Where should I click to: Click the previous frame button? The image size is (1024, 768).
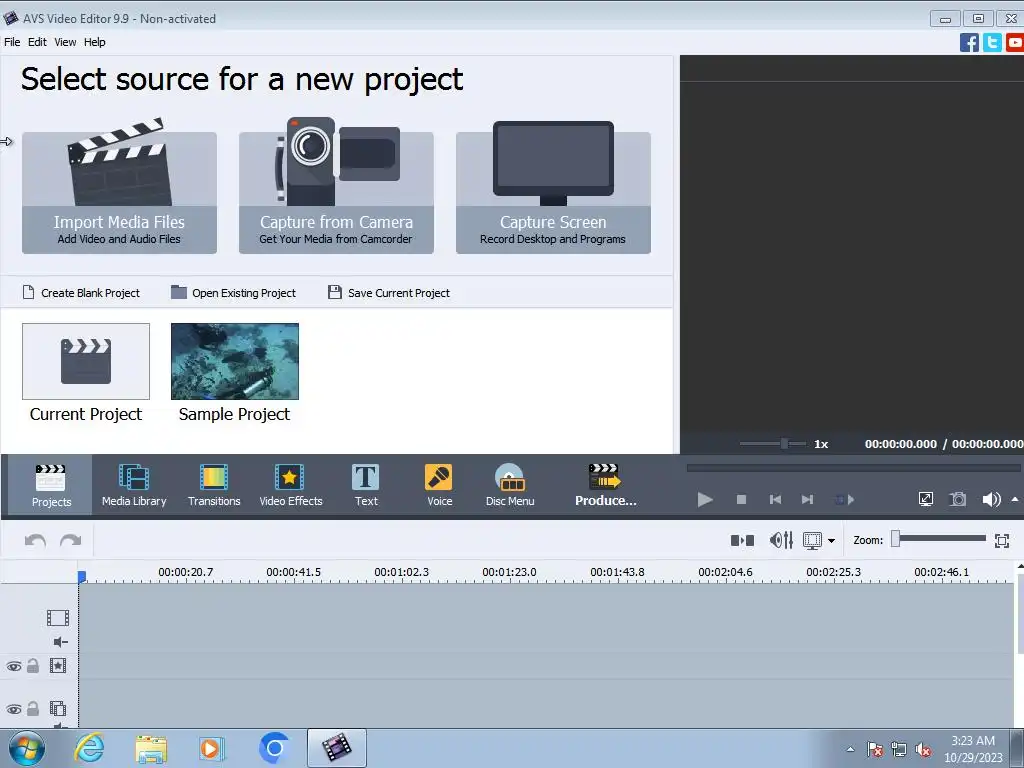775,500
